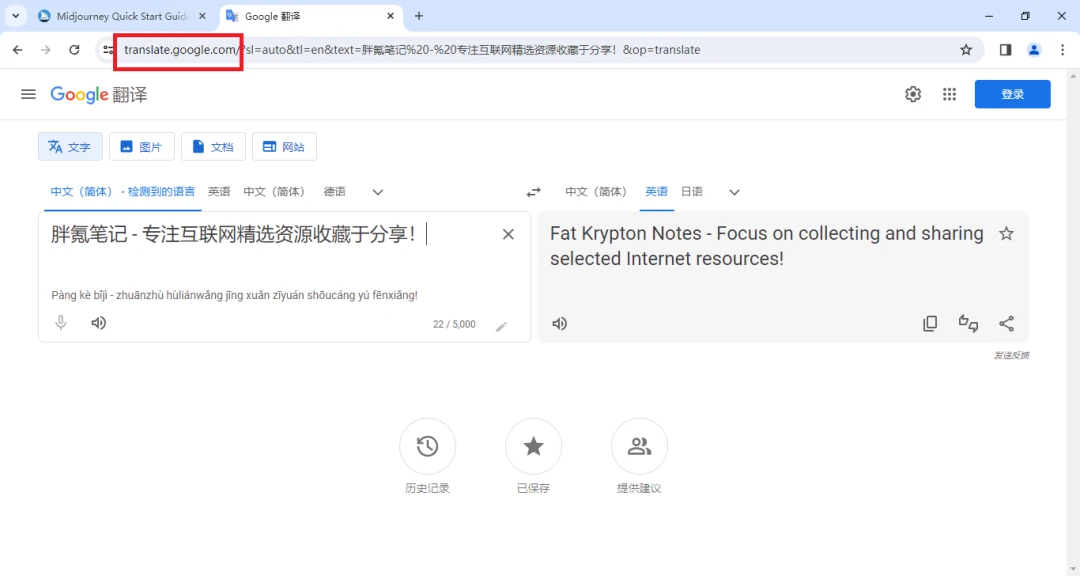1080x576 pixels.
Task: Bookmark this page with the star
Action: pos(966,50)
